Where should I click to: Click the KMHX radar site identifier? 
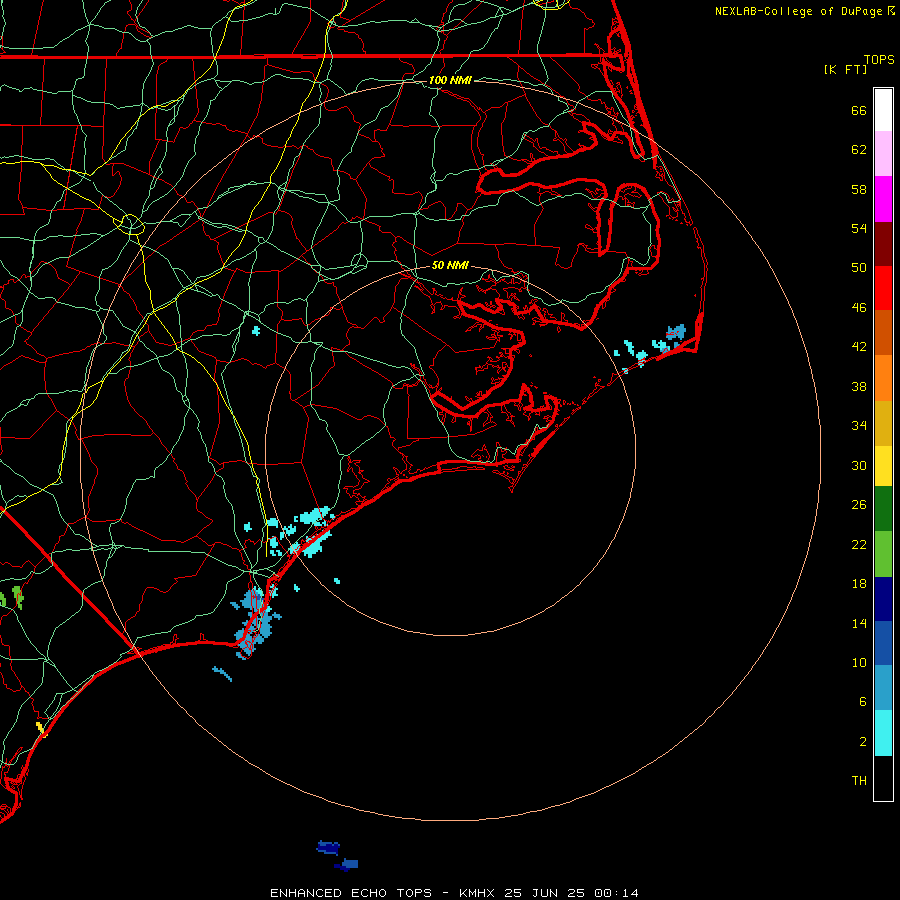(478, 893)
